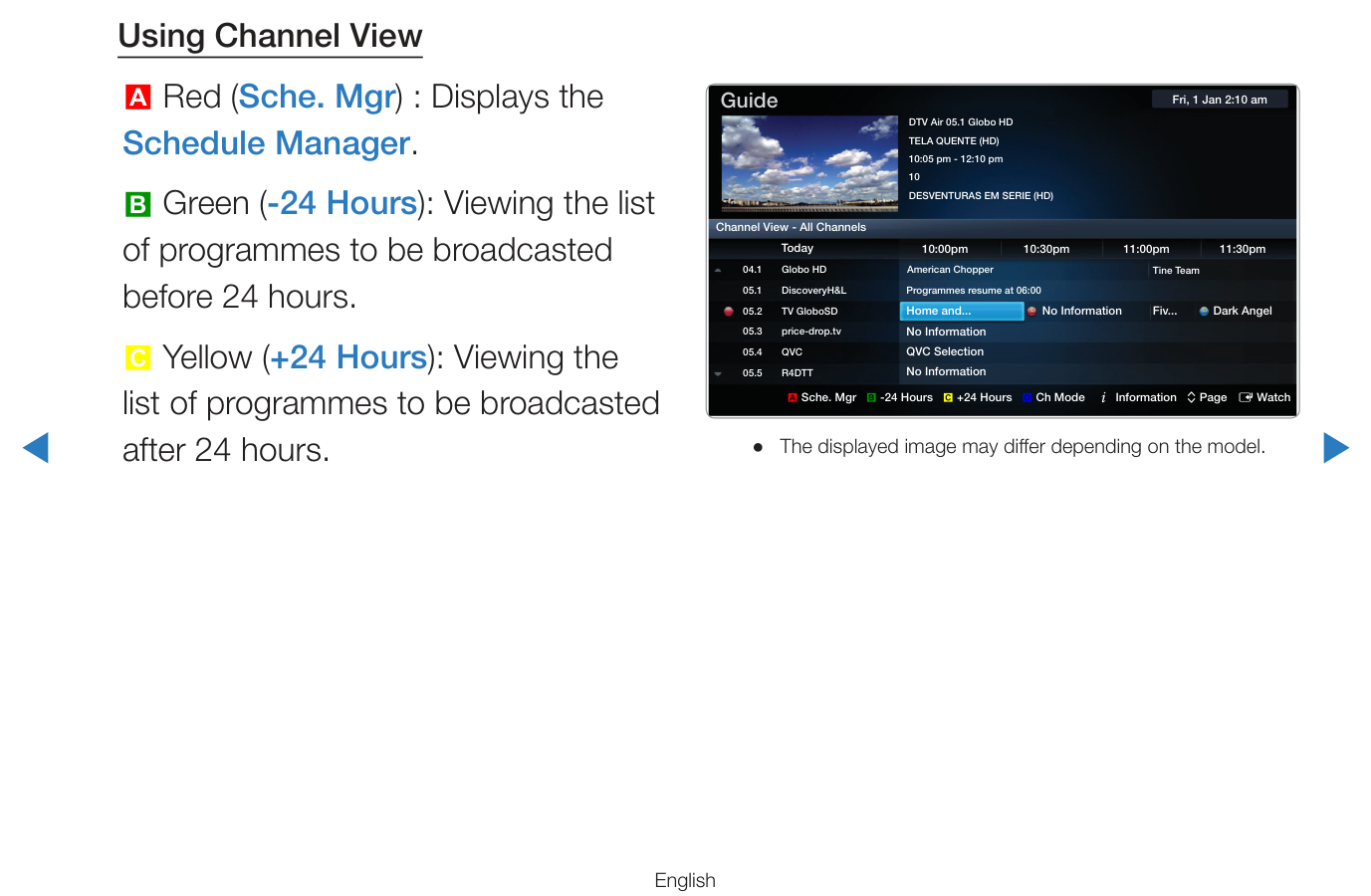Click the yellow C icon in guide footer
The height and width of the screenshot is (896, 1371).
click(948, 397)
